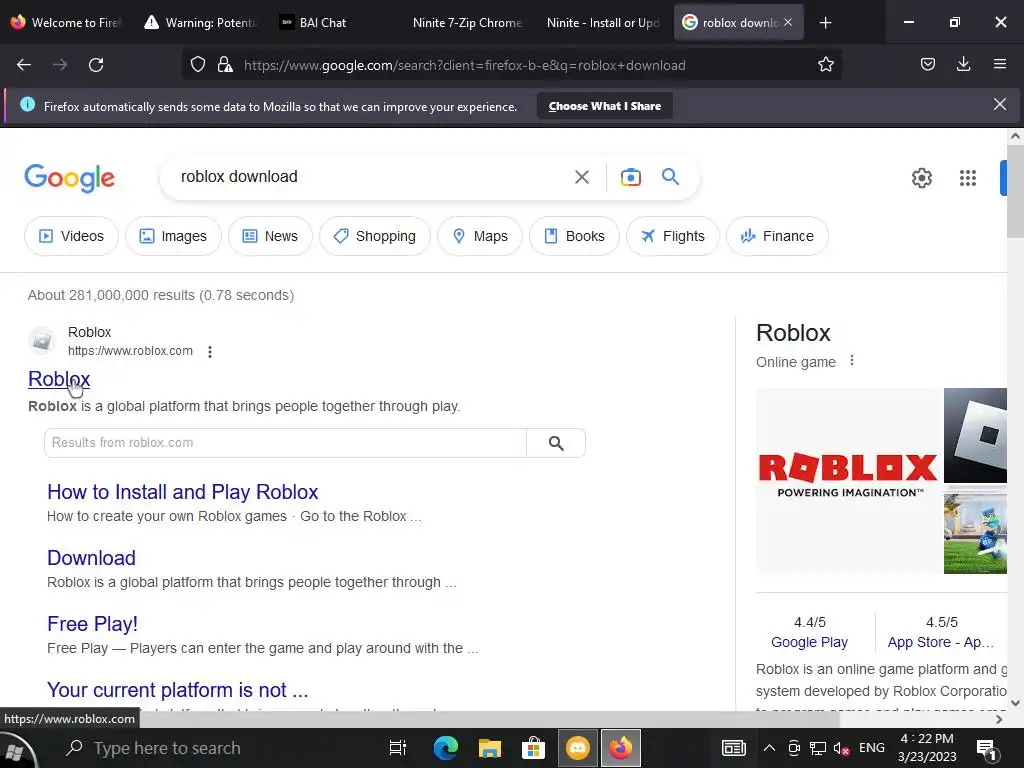The image size is (1024, 768).
Task: Bookmark this page with the star
Action: (x=825, y=65)
